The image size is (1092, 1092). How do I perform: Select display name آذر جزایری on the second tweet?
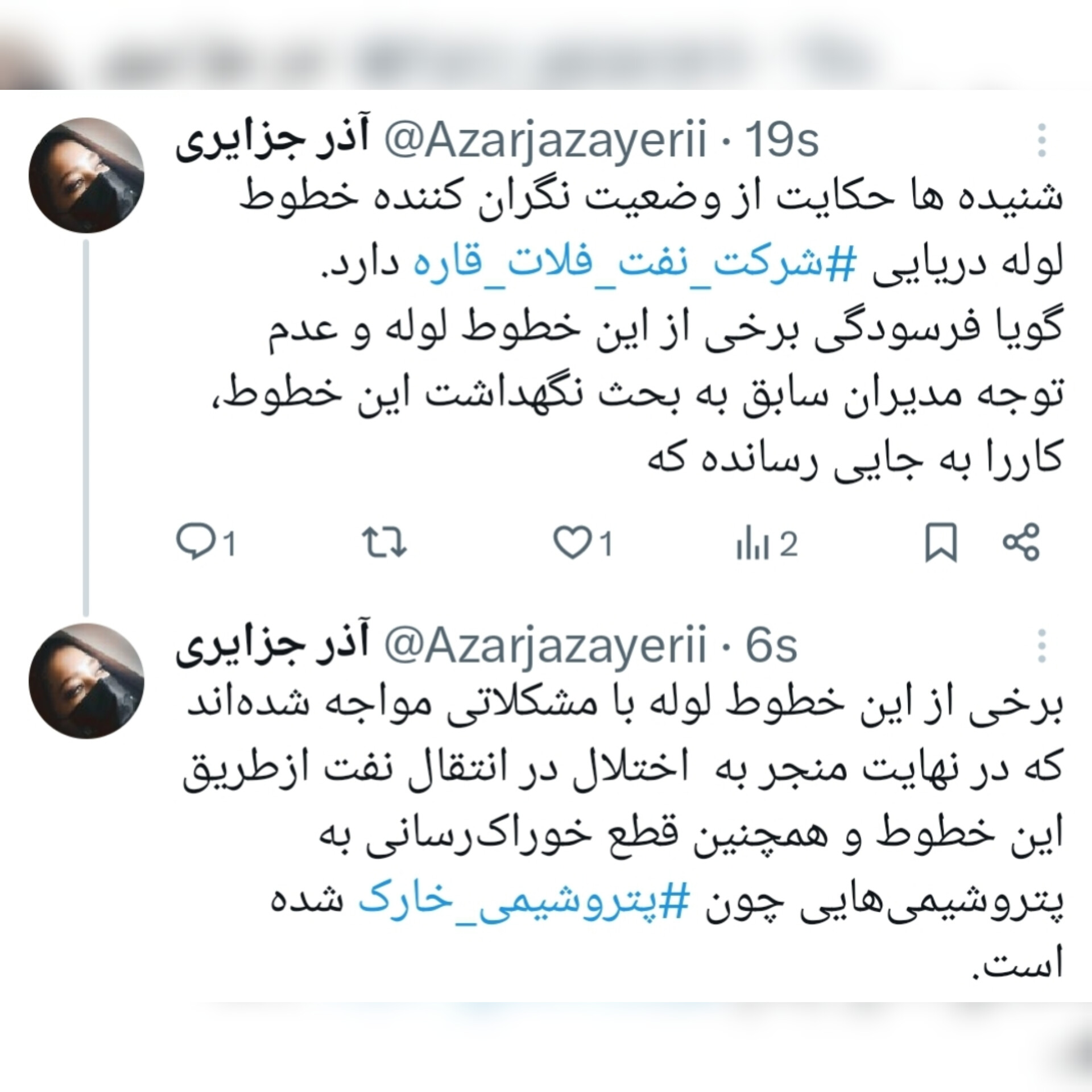tap(273, 646)
